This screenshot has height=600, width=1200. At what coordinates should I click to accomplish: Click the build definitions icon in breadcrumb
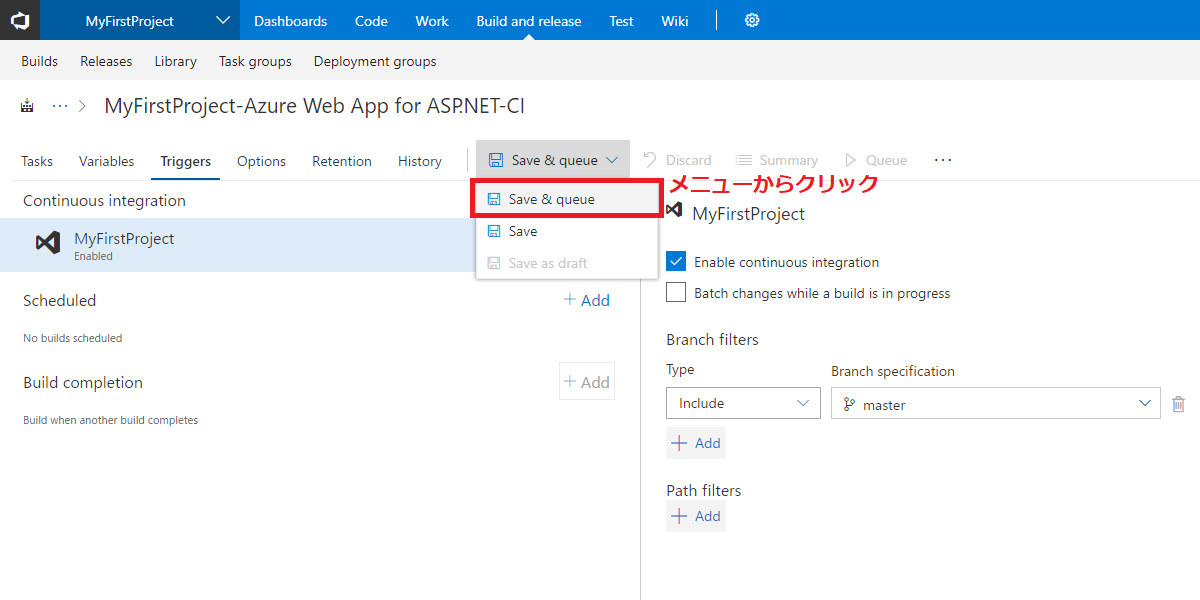click(27, 106)
